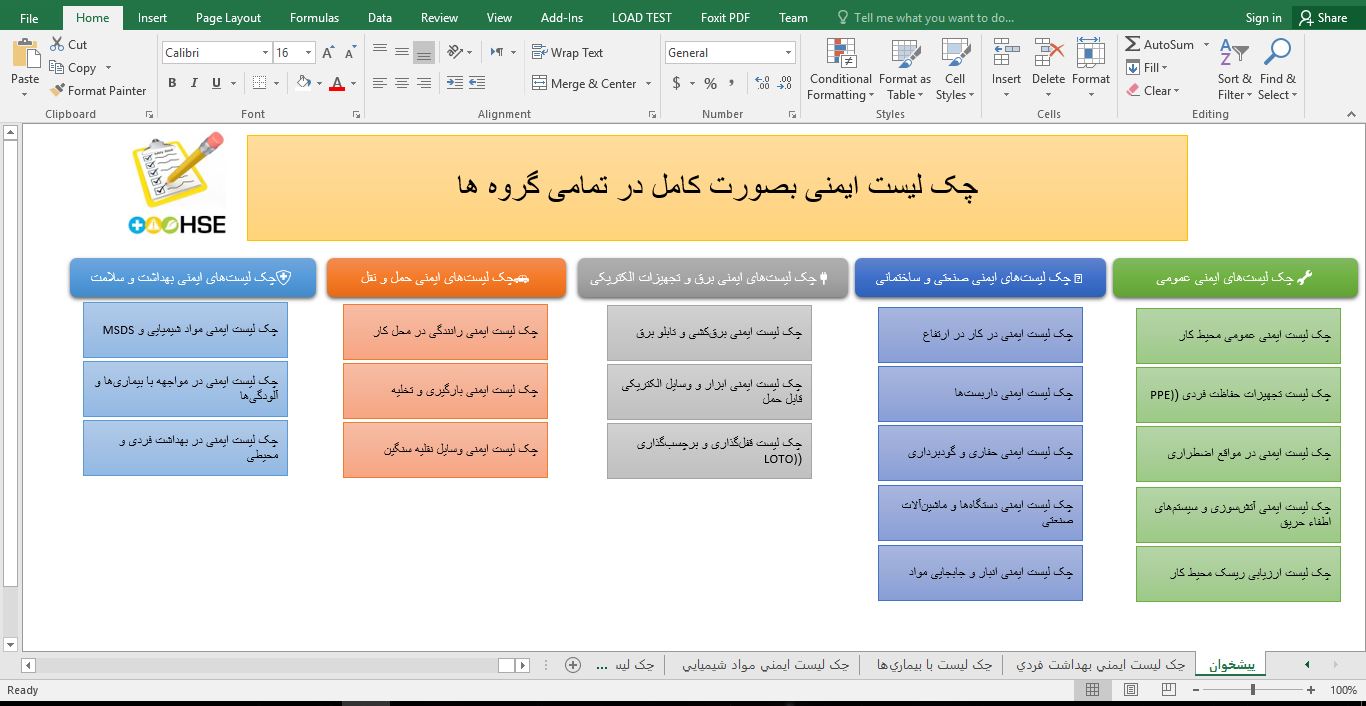Open the Clear dropdown
This screenshot has width=1366, height=706.
[1152, 91]
